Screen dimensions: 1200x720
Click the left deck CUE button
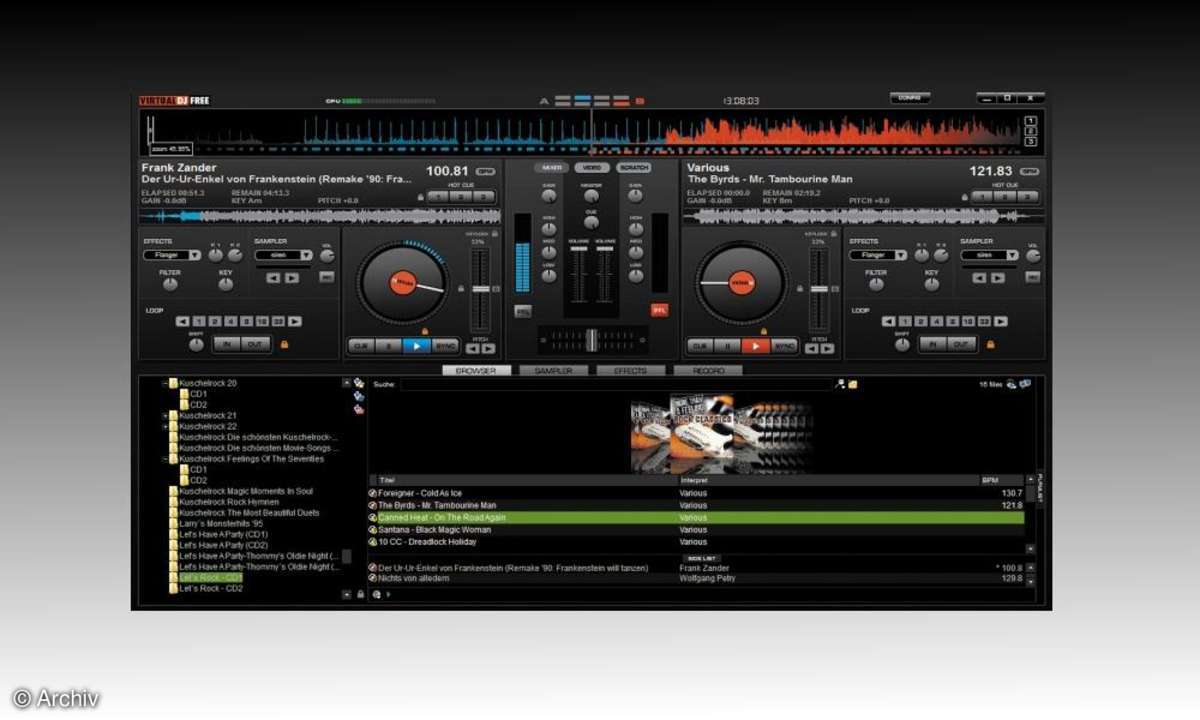(x=361, y=346)
